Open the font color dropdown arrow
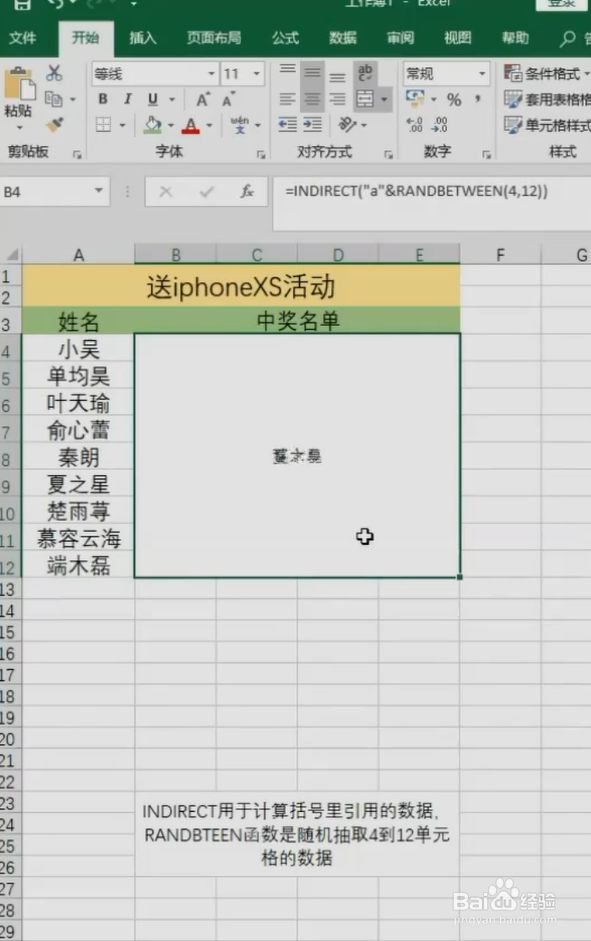The width and height of the screenshot is (591, 941). click(x=209, y=125)
